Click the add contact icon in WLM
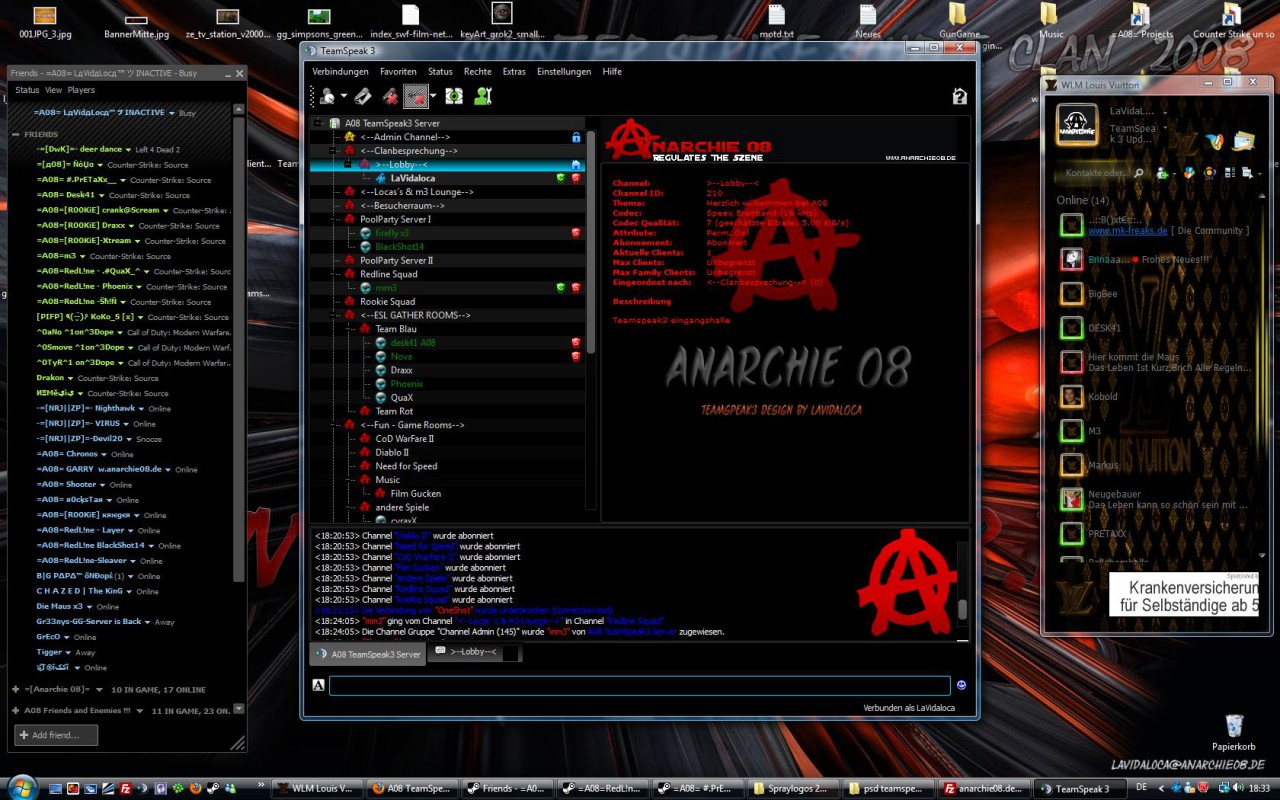This screenshot has height=800, width=1280. point(1163,173)
